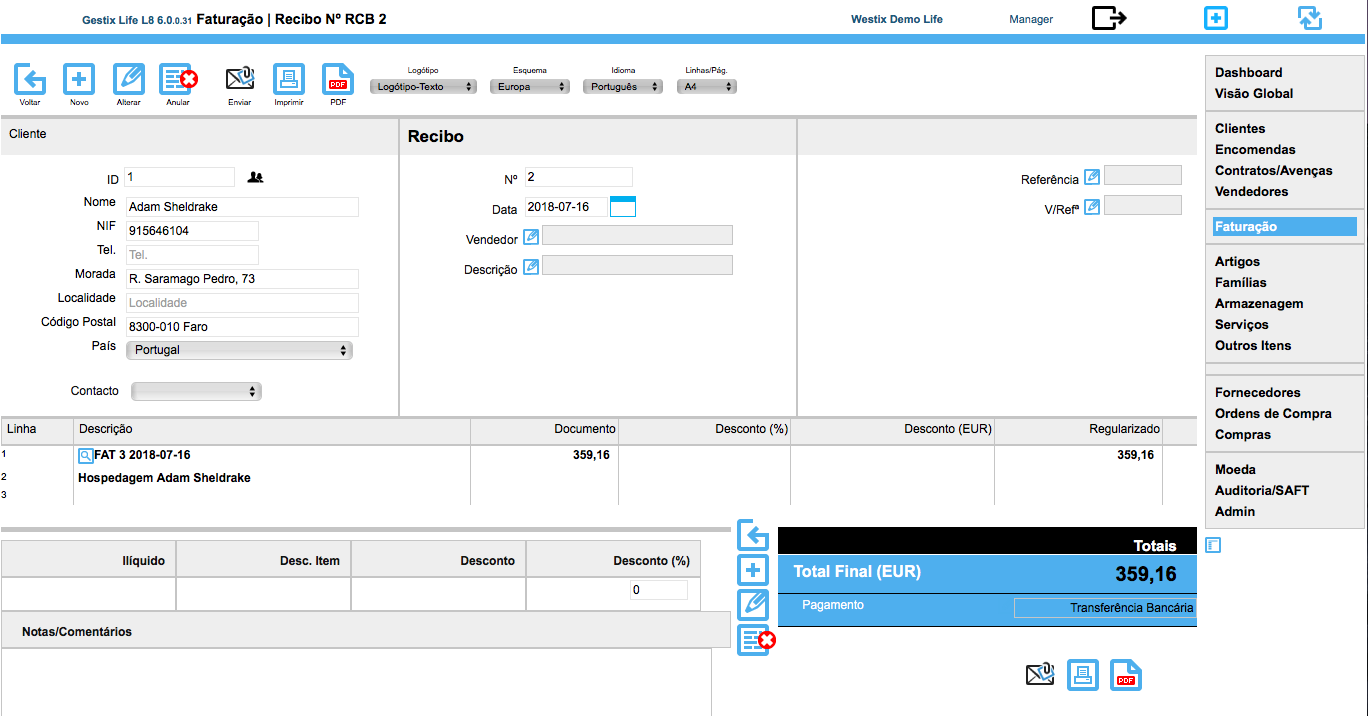Image resolution: width=1368 pixels, height=716 pixels.
Task: Click edit icon beside Descrição field
Action: point(531,267)
